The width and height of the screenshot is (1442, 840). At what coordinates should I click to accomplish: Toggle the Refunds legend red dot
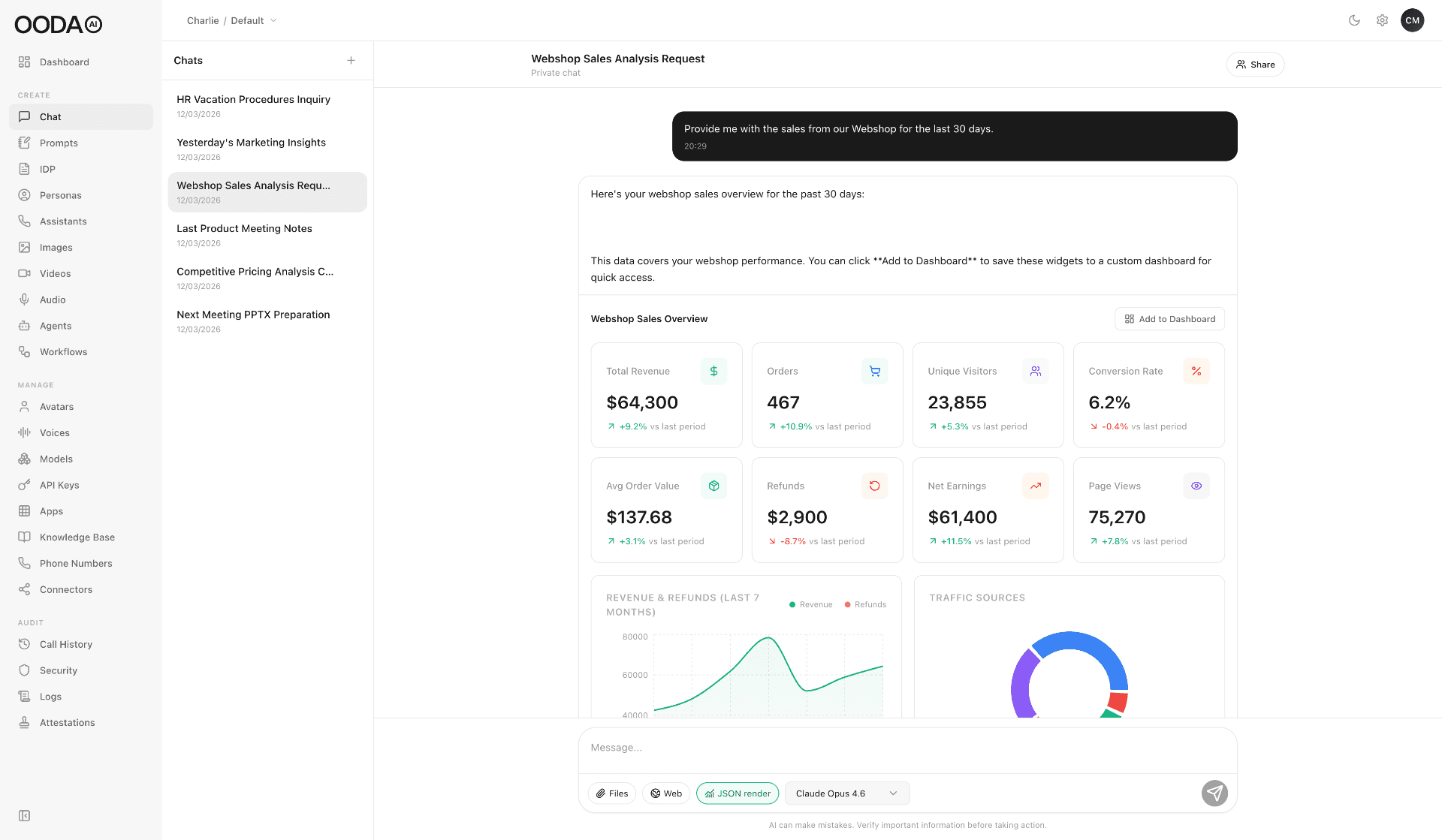pos(848,604)
